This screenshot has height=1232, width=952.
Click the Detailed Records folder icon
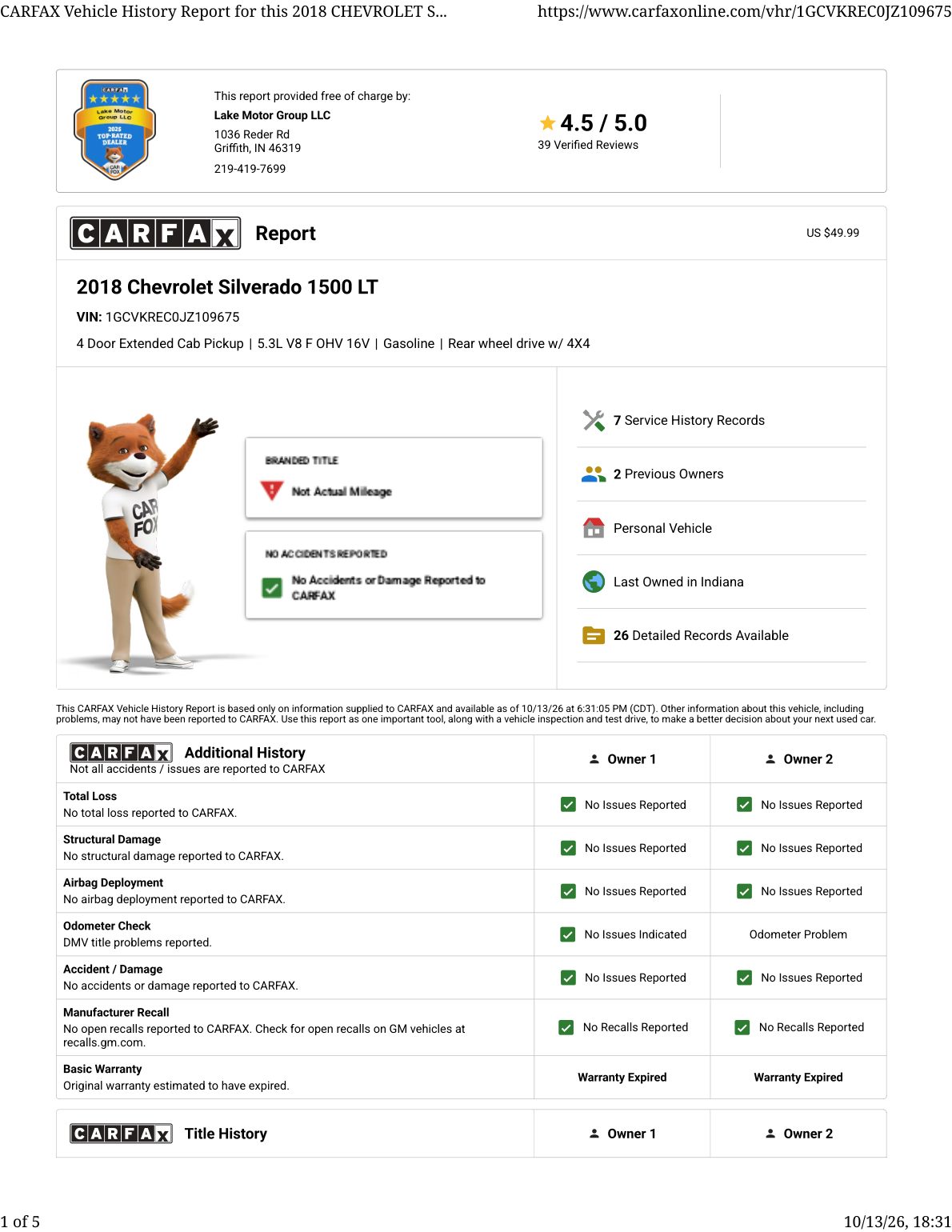[594, 635]
